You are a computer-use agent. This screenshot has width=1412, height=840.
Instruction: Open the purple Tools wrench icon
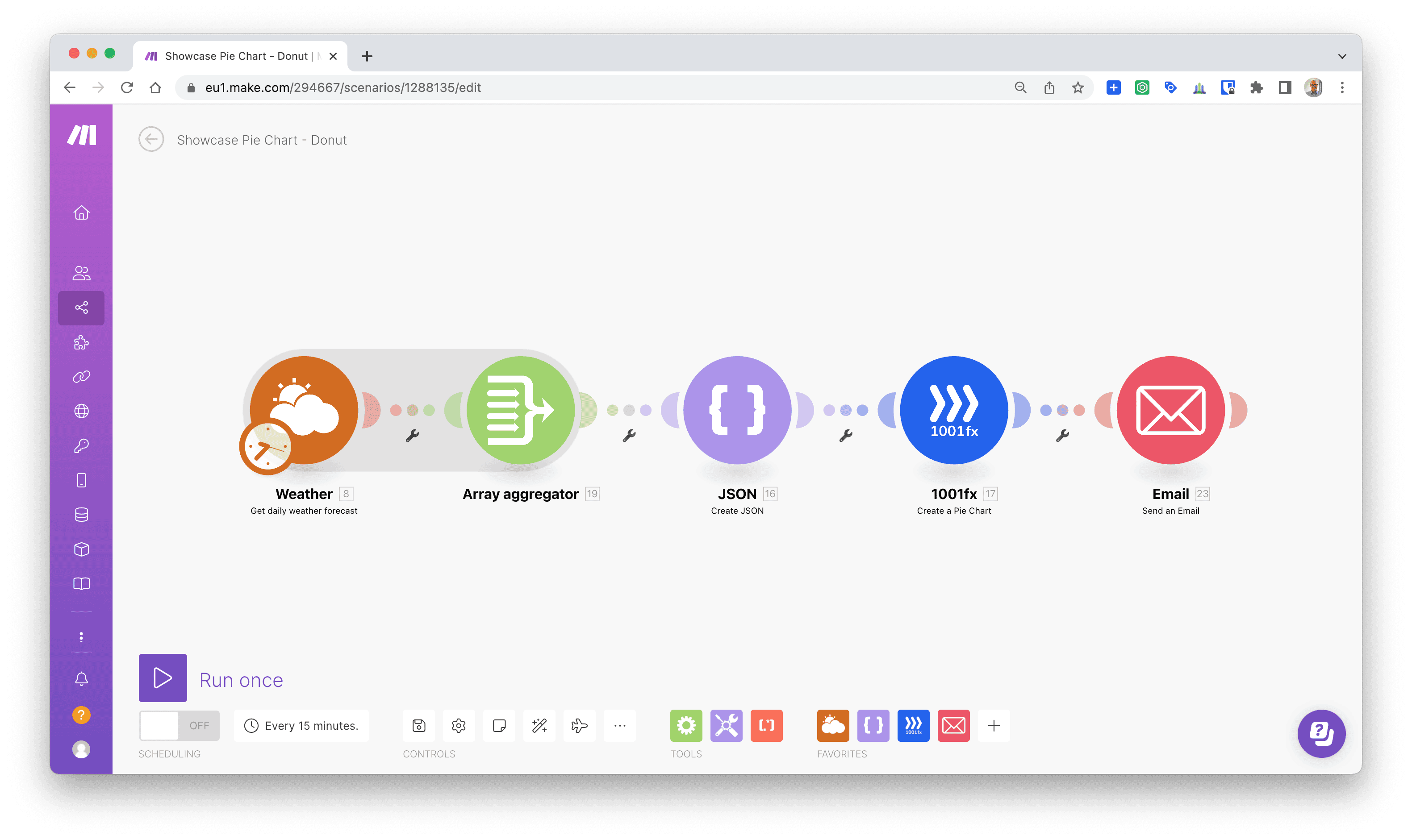pyautogui.click(x=726, y=725)
